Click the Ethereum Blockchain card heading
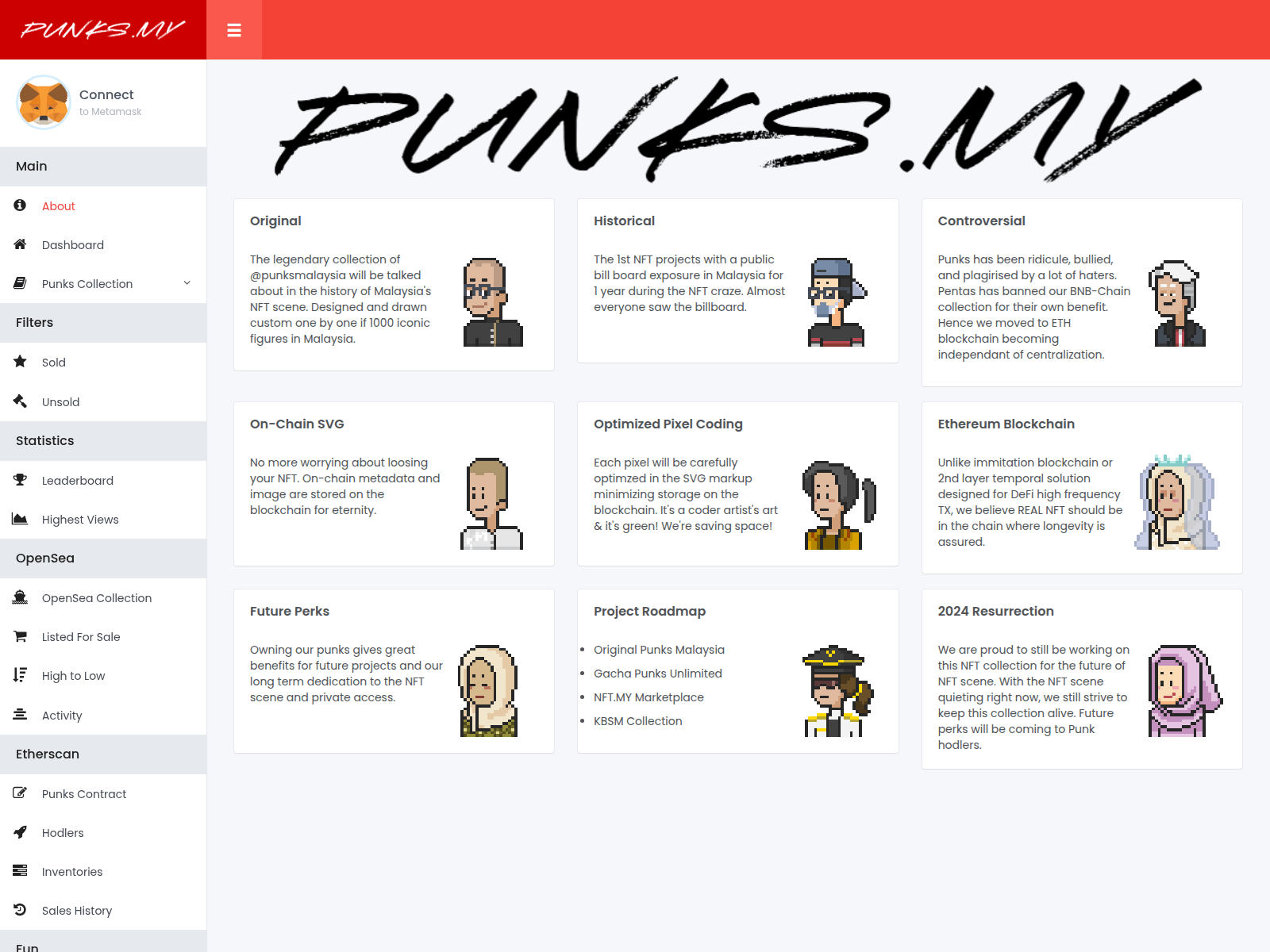 [x=1006, y=424]
